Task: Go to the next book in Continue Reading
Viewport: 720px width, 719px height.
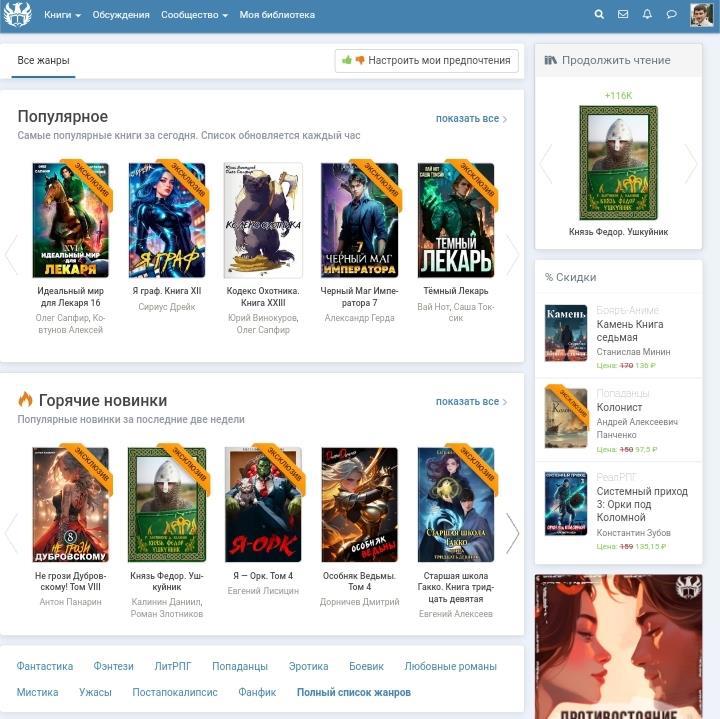Action: coord(690,164)
